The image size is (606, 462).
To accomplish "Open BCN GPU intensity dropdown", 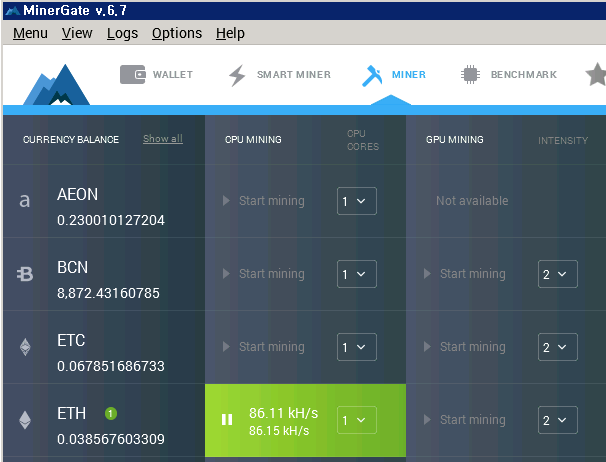I will click(x=558, y=274).
